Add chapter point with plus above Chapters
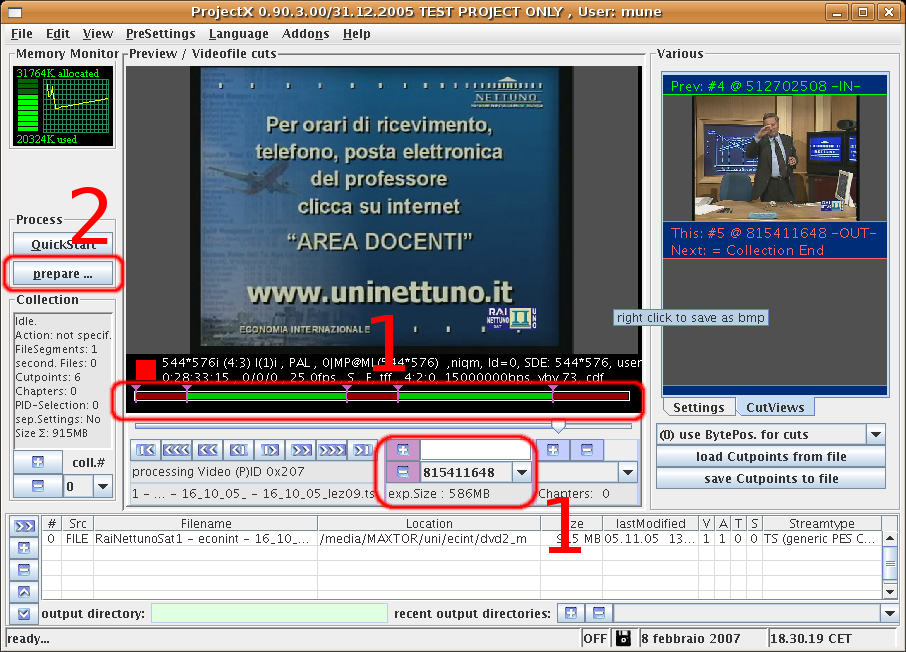906x652 pixels. coord(553,450)
